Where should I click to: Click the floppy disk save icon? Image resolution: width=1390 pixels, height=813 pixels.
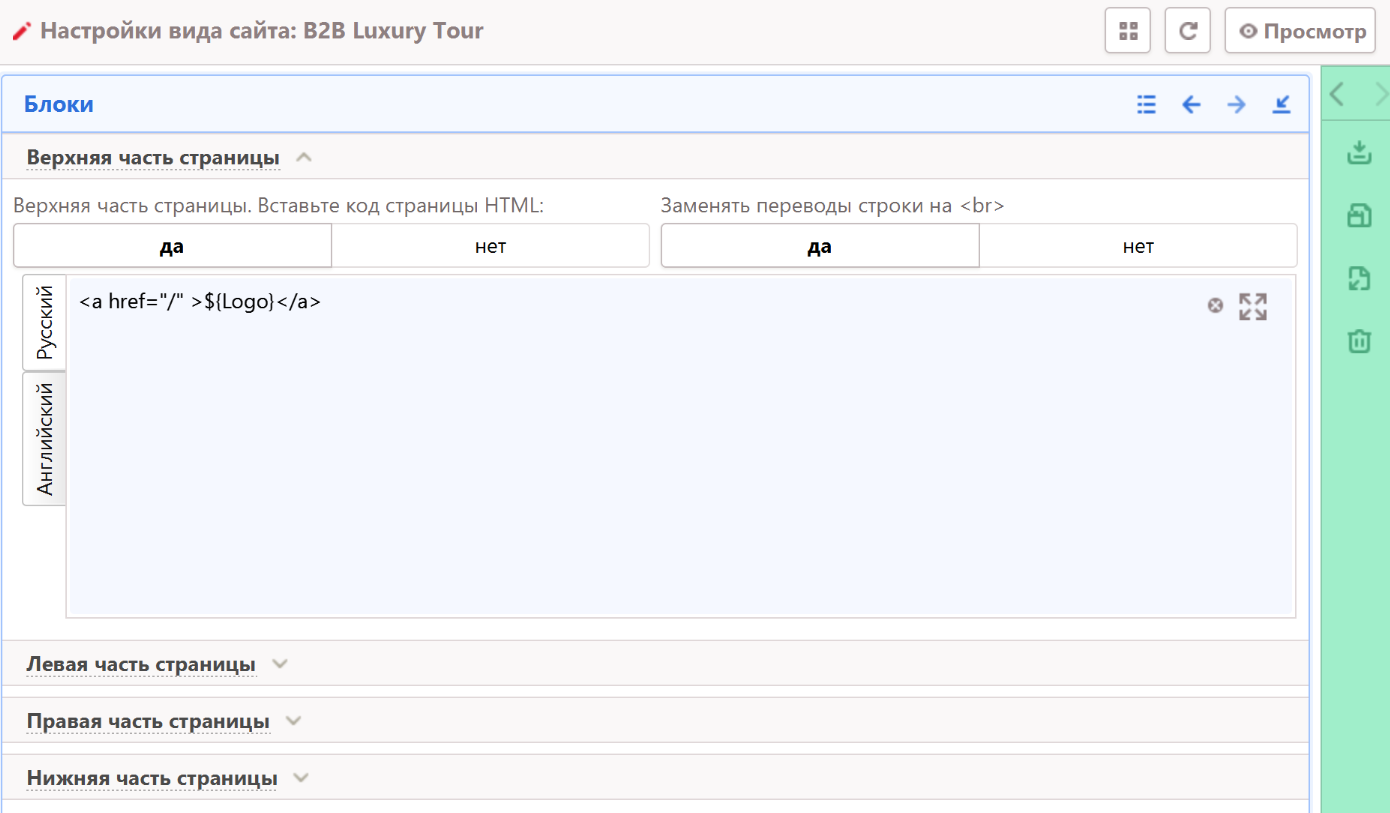[x=1358, y=216]
